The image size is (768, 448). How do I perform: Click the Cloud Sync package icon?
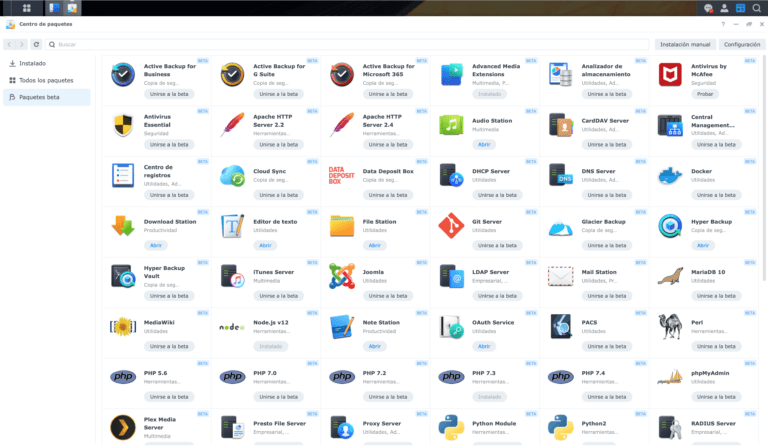pyautogui.click(x=233, y=176)
